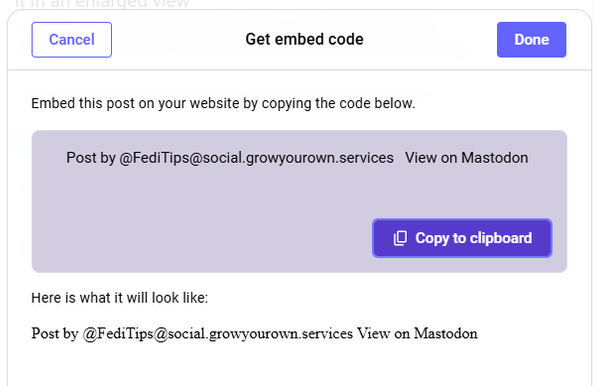Click the Embed this post instruction text
Screen dimensions: 596x386
(x=223, y=103)
